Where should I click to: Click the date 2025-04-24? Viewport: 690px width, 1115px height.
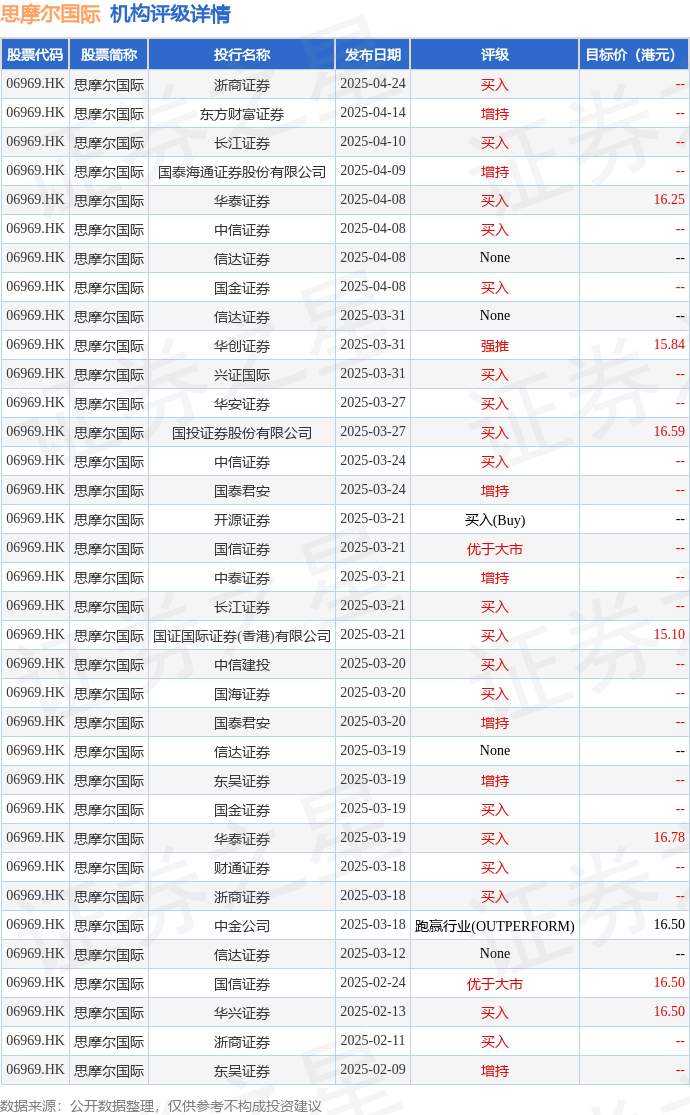[x=373, y=84]
